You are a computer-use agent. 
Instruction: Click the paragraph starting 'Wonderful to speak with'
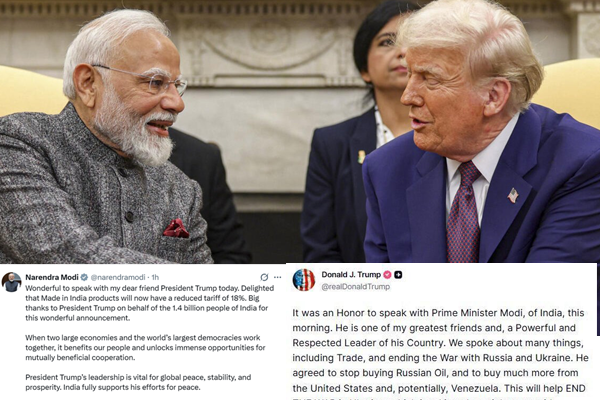point(150,303)
